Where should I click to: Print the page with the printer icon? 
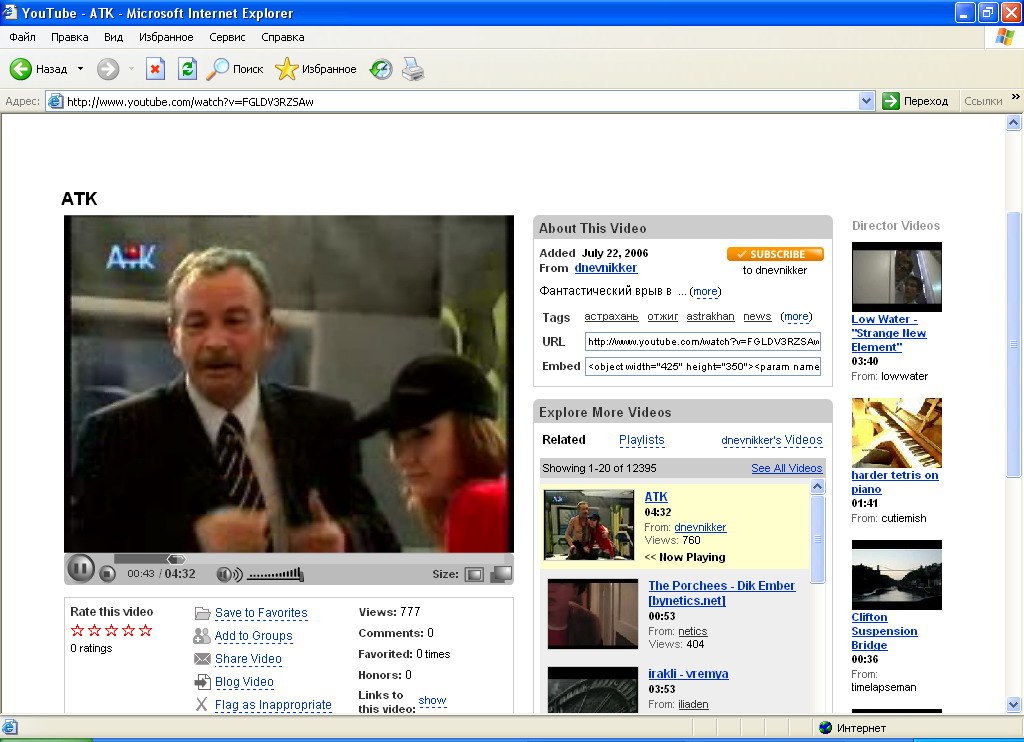pos(413,69)
